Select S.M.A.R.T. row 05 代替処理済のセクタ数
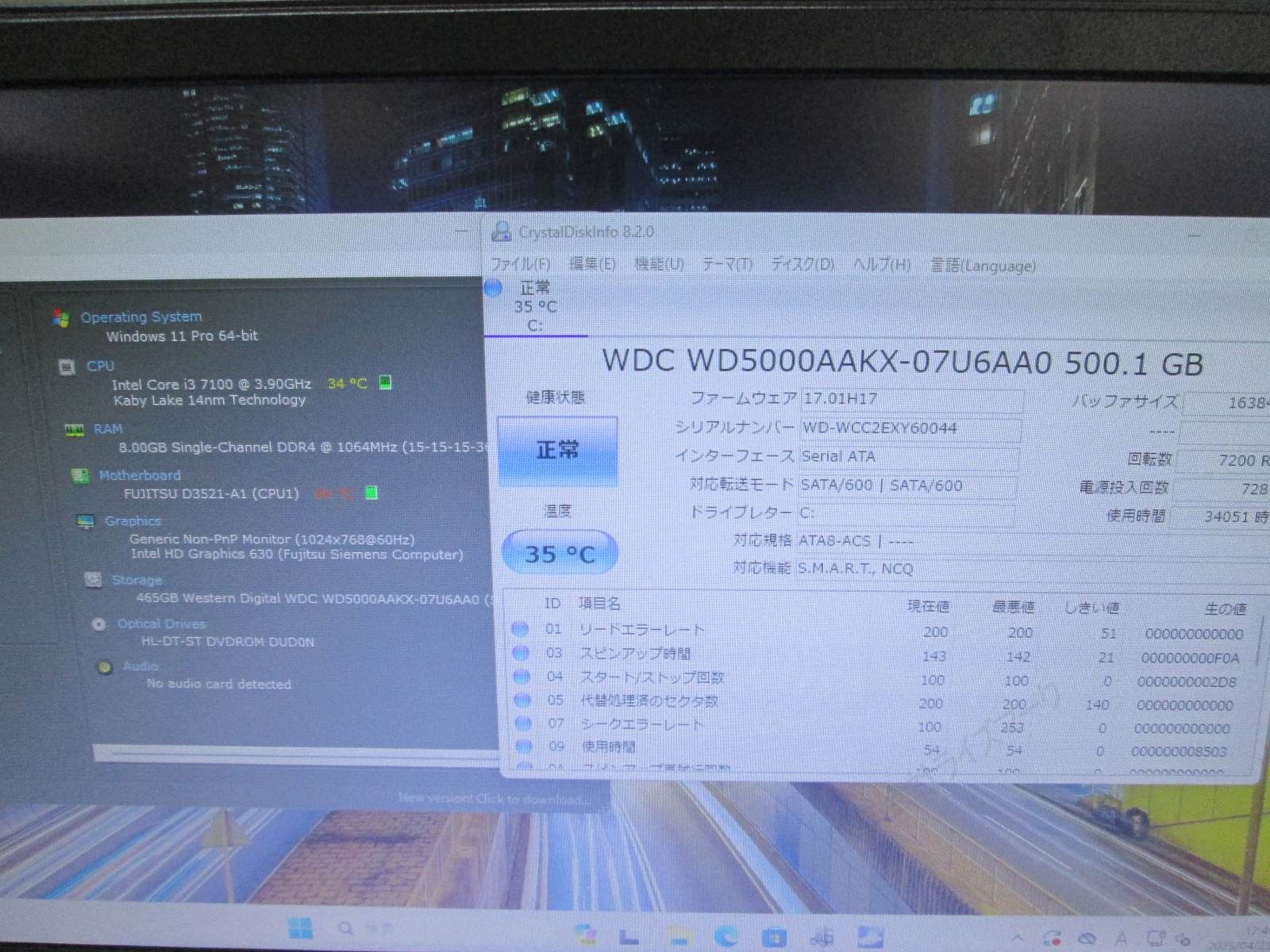 pyautogui.click(x=879, y=702)
